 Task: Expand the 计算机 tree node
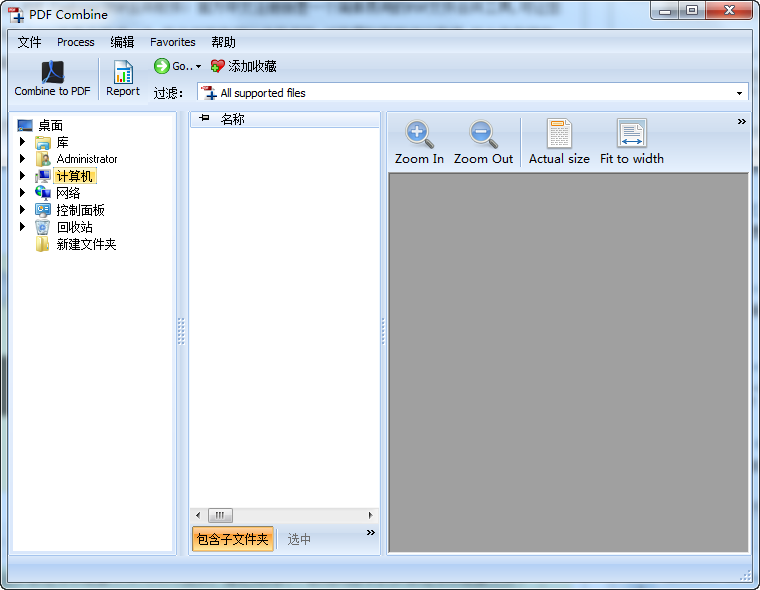[22, 176]
